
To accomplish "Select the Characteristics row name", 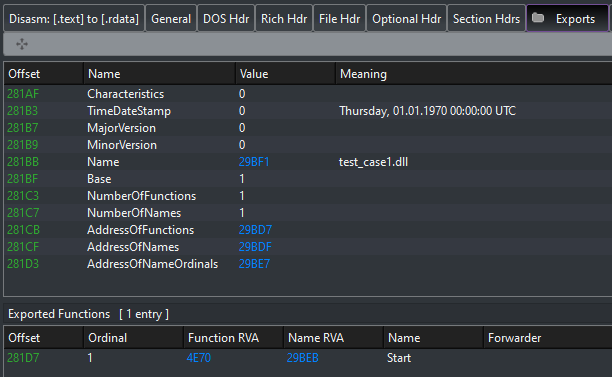I will pos(126,94).
